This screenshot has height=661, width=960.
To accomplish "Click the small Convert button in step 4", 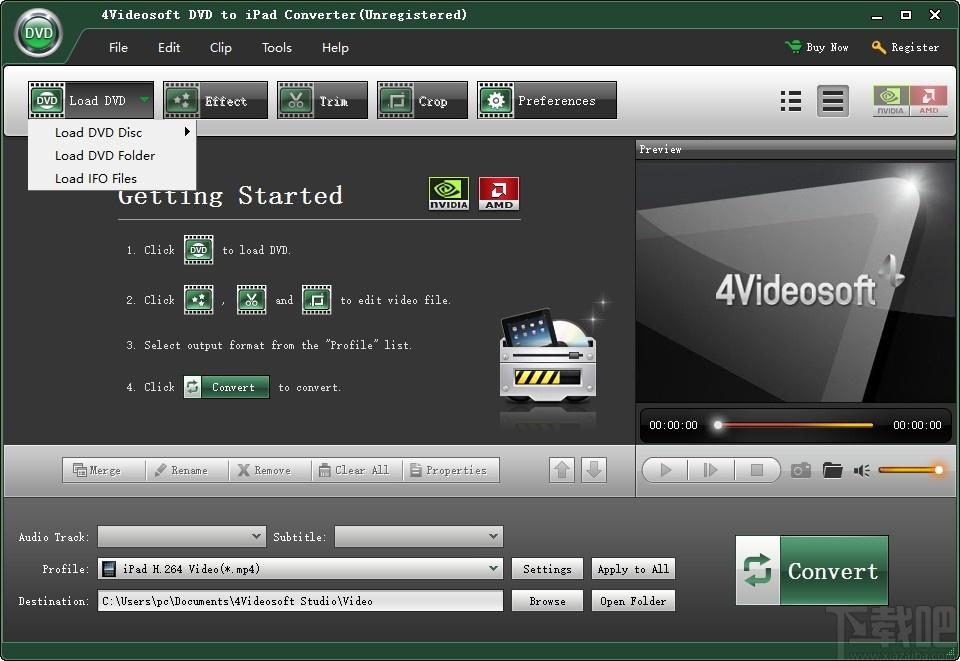I will point(227,387).
